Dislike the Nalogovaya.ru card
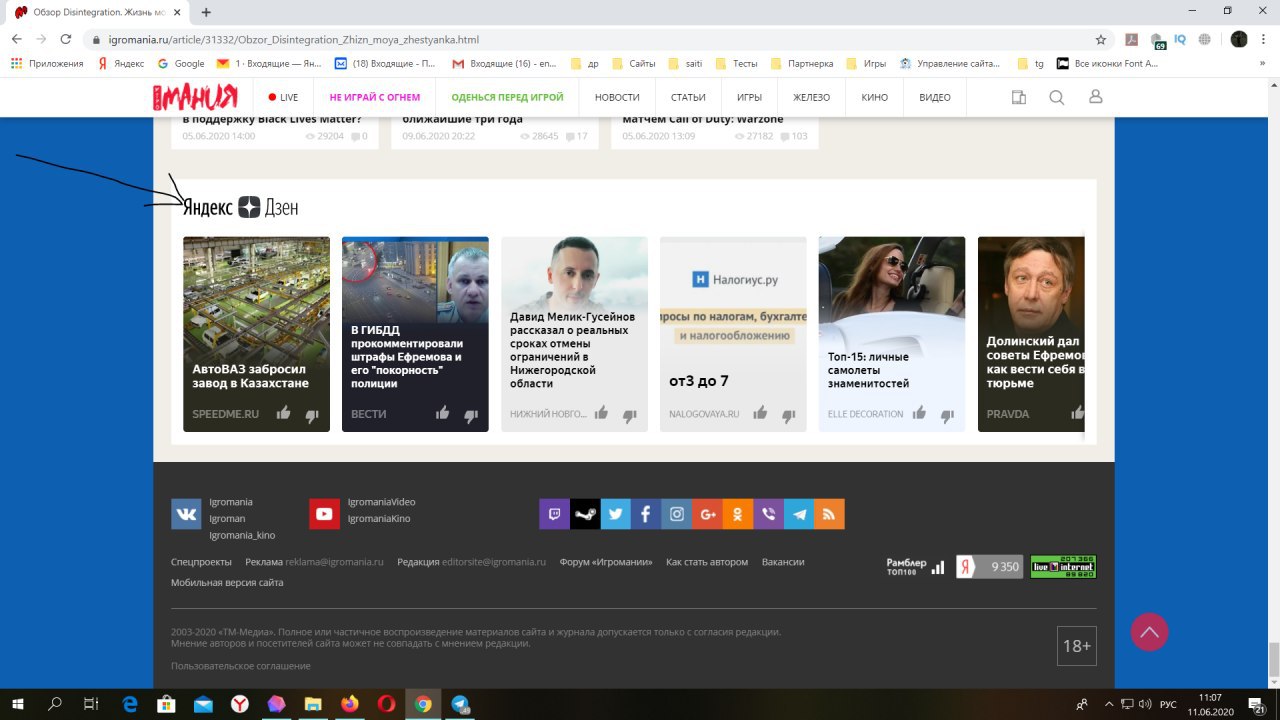 pyautogui.click(x=788, y=415)
